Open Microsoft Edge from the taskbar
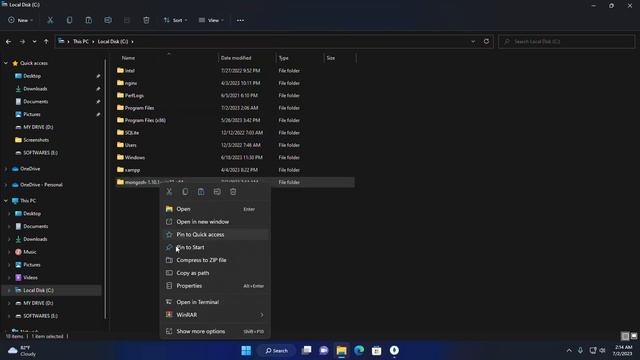 (x=359, y=351)
